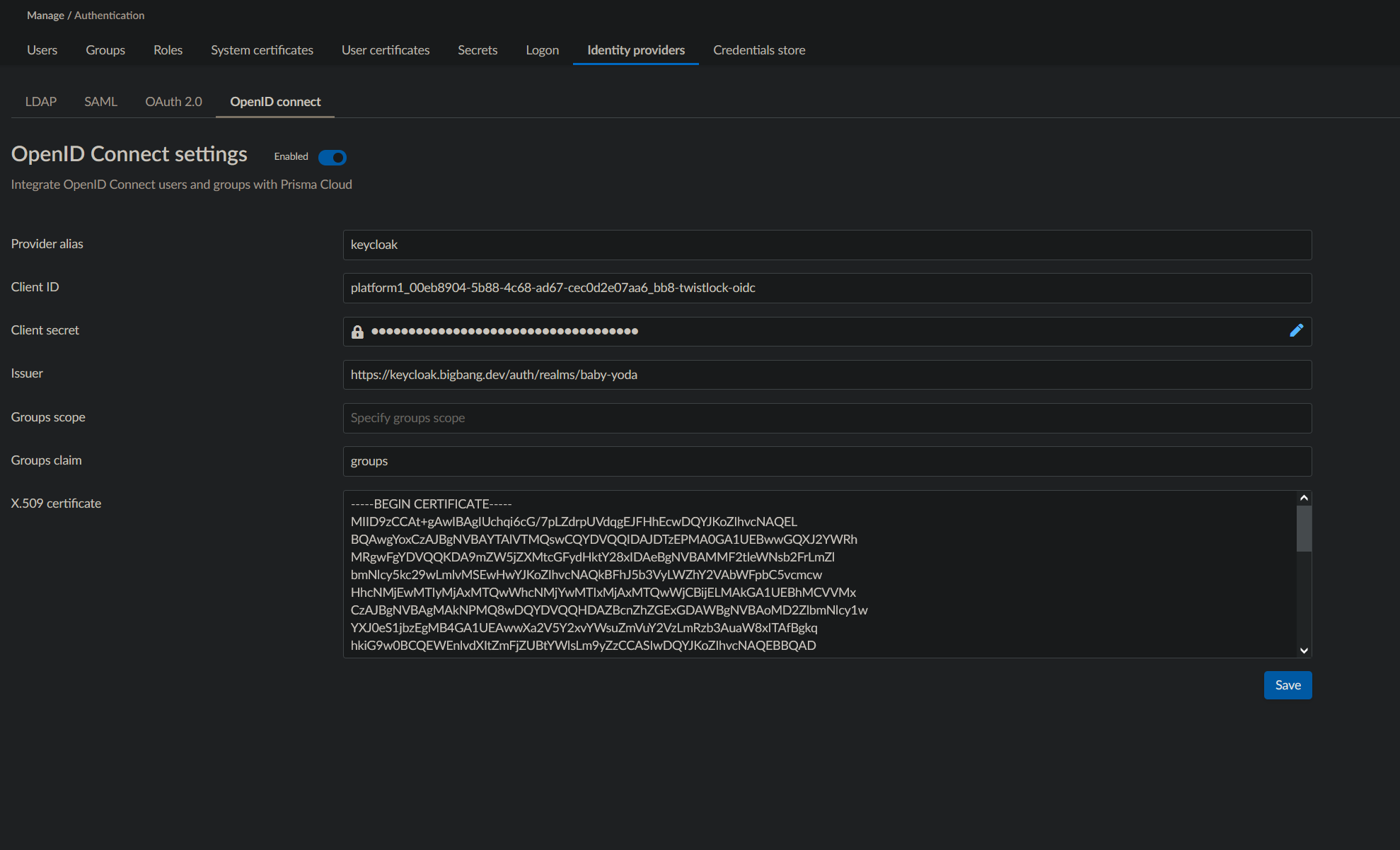Open the Credentials store section

click(x=759, y=50)
